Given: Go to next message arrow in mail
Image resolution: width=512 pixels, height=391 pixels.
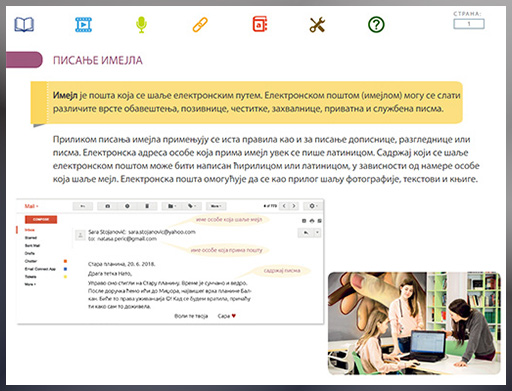Looking at the screenshot, I should (294, 206).
